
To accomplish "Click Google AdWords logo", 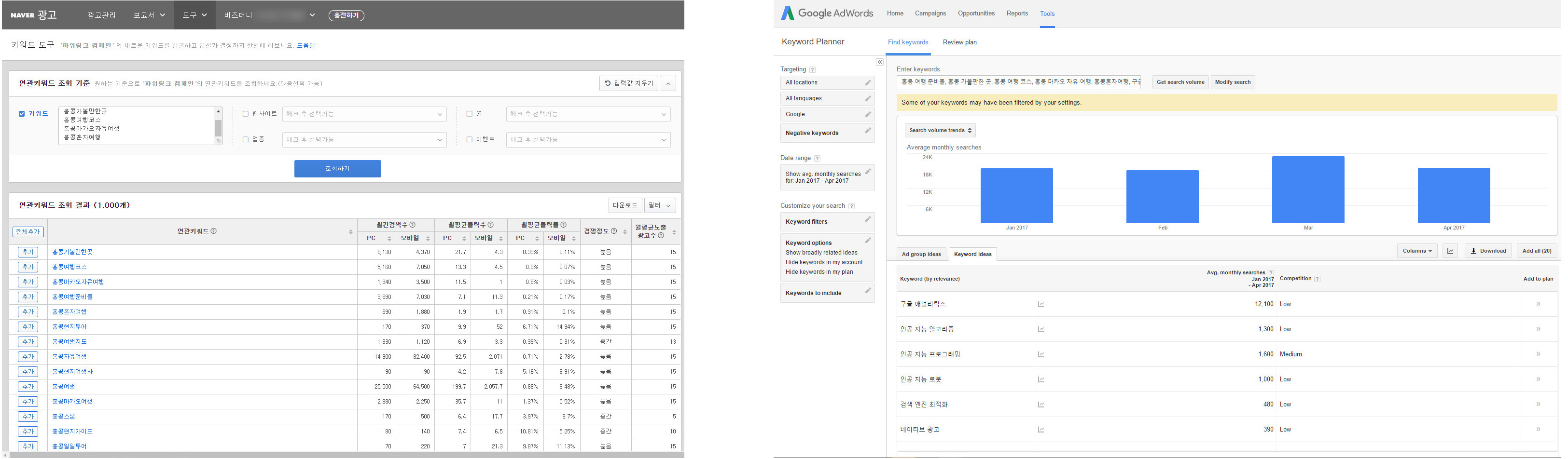I will pyautogui.click(x=827, y=13).
